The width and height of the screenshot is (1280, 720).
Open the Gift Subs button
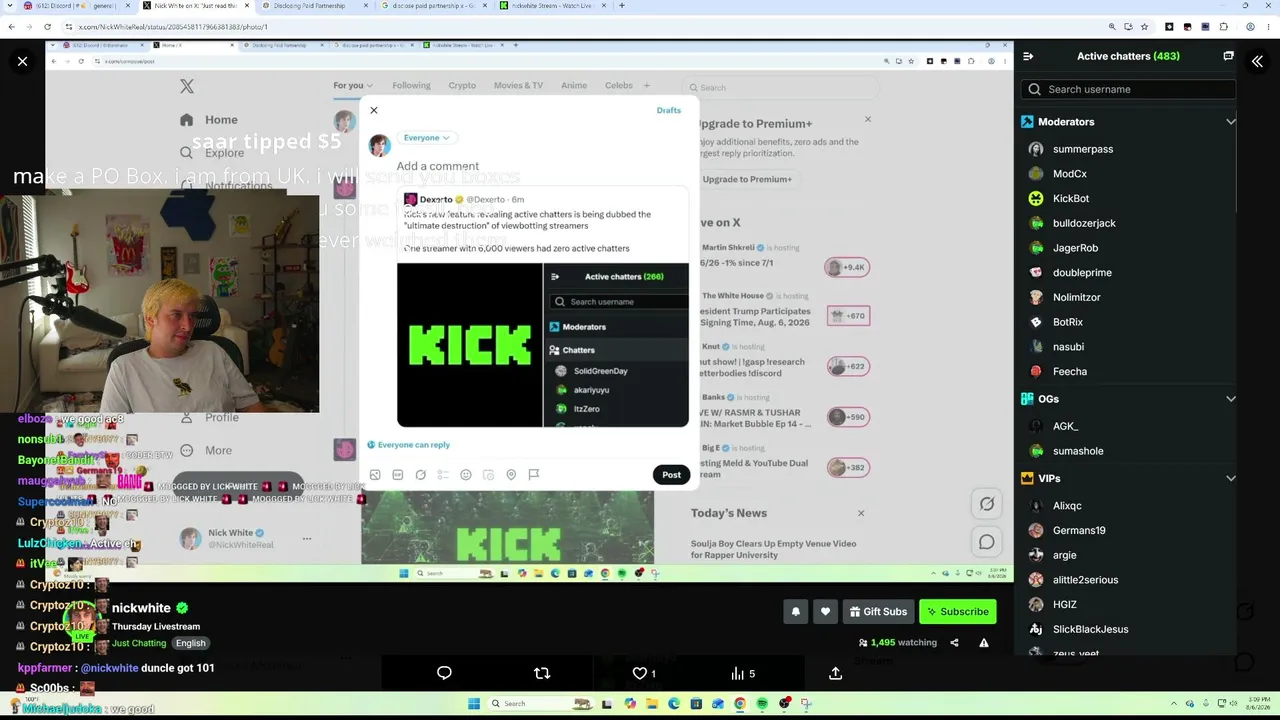(877, 611)
